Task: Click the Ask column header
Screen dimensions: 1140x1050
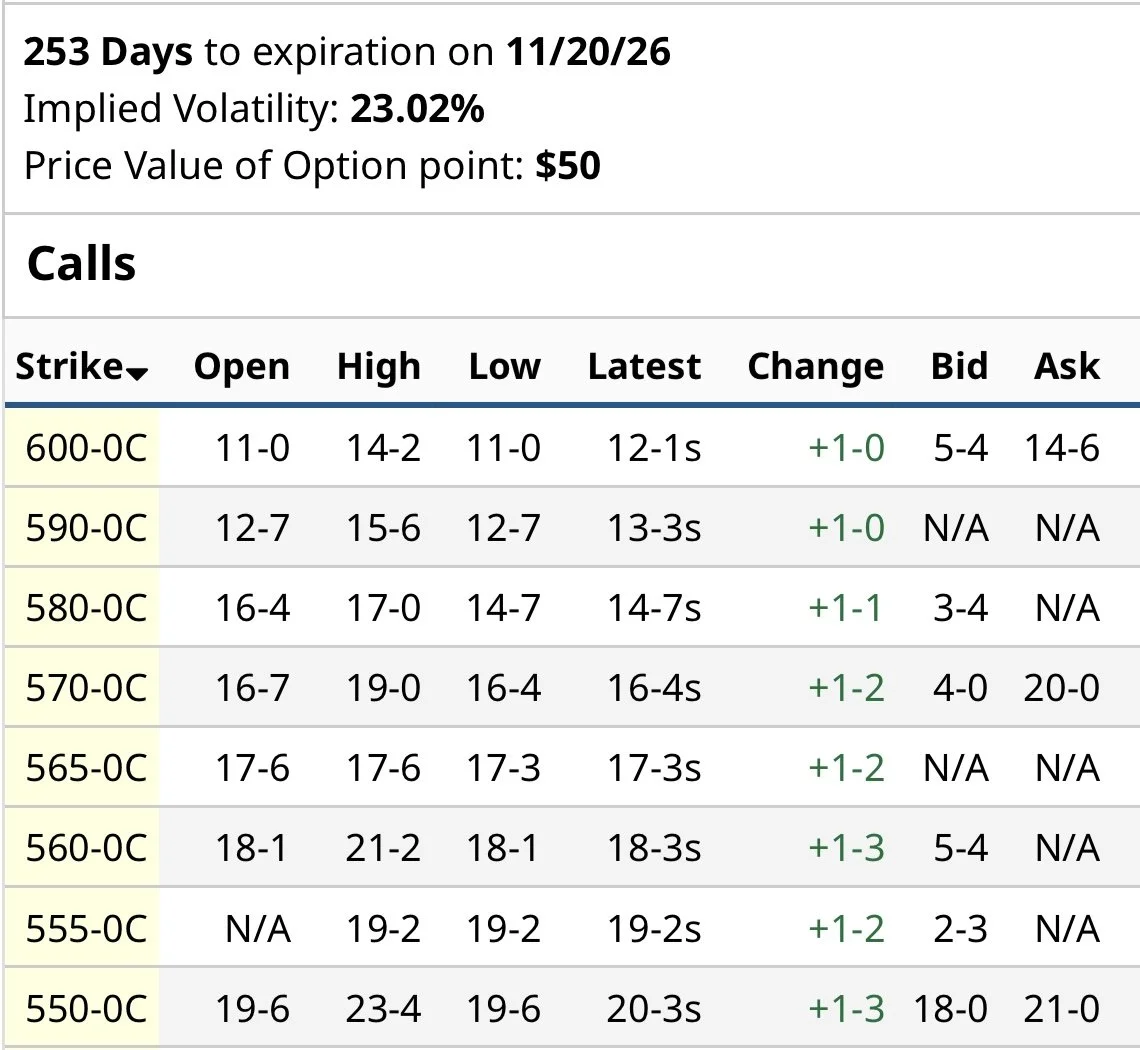Action: point(1067,367)
